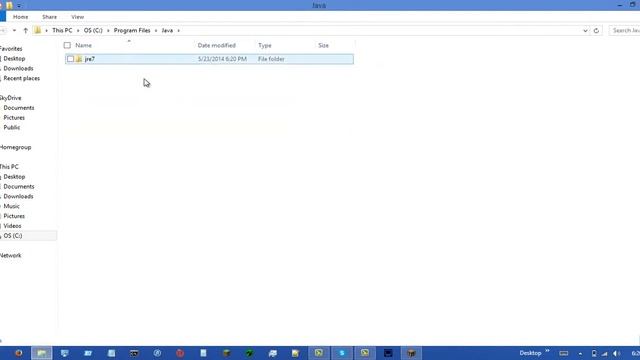
Task: Open Desktop under Favorites
Action: click(14, 59)
